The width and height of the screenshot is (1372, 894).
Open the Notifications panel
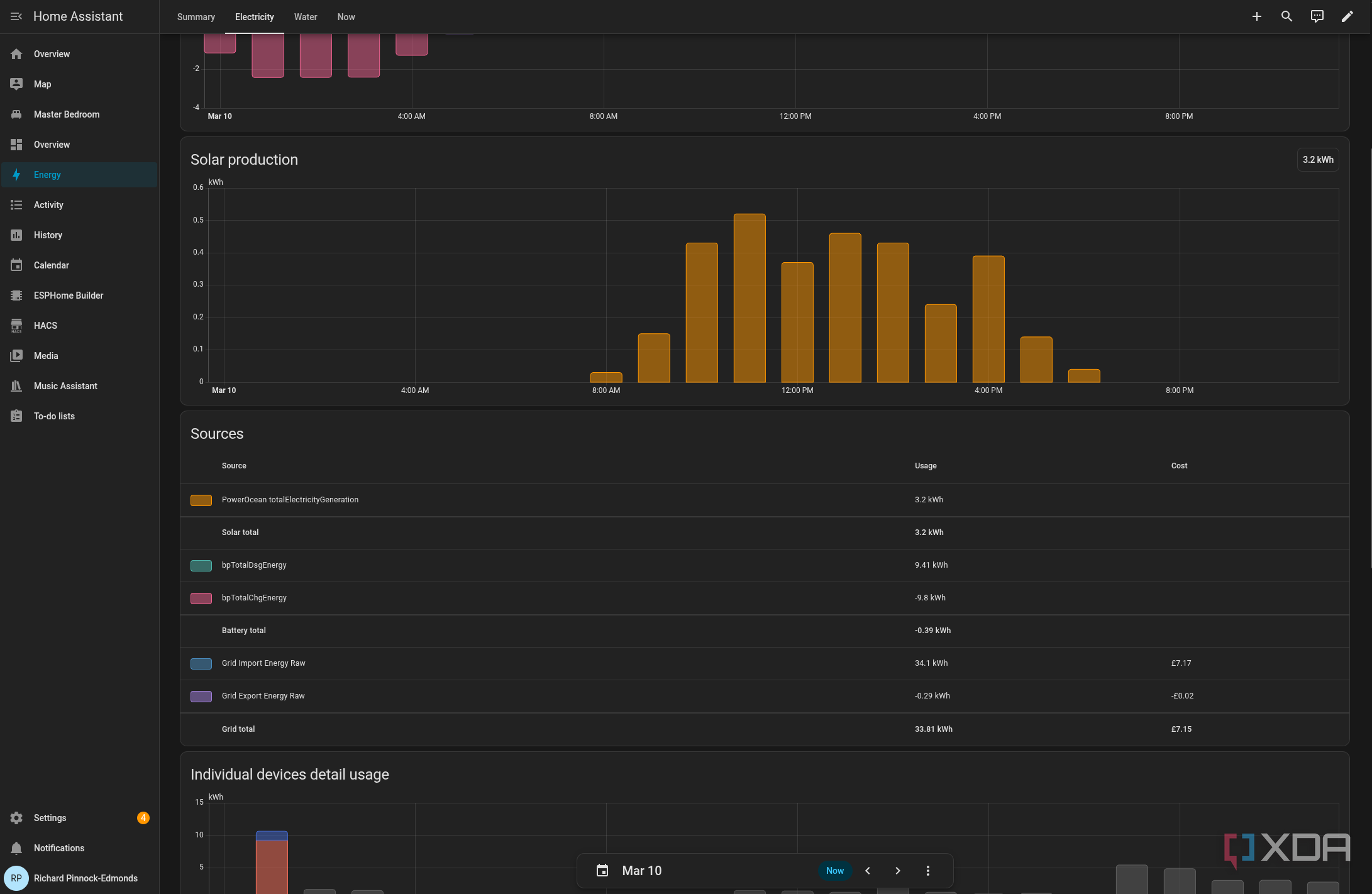pos(79,848)
